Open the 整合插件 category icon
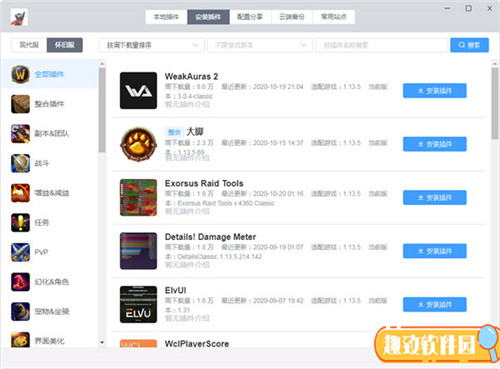This screenshot has height=369, width=500. 20,104
